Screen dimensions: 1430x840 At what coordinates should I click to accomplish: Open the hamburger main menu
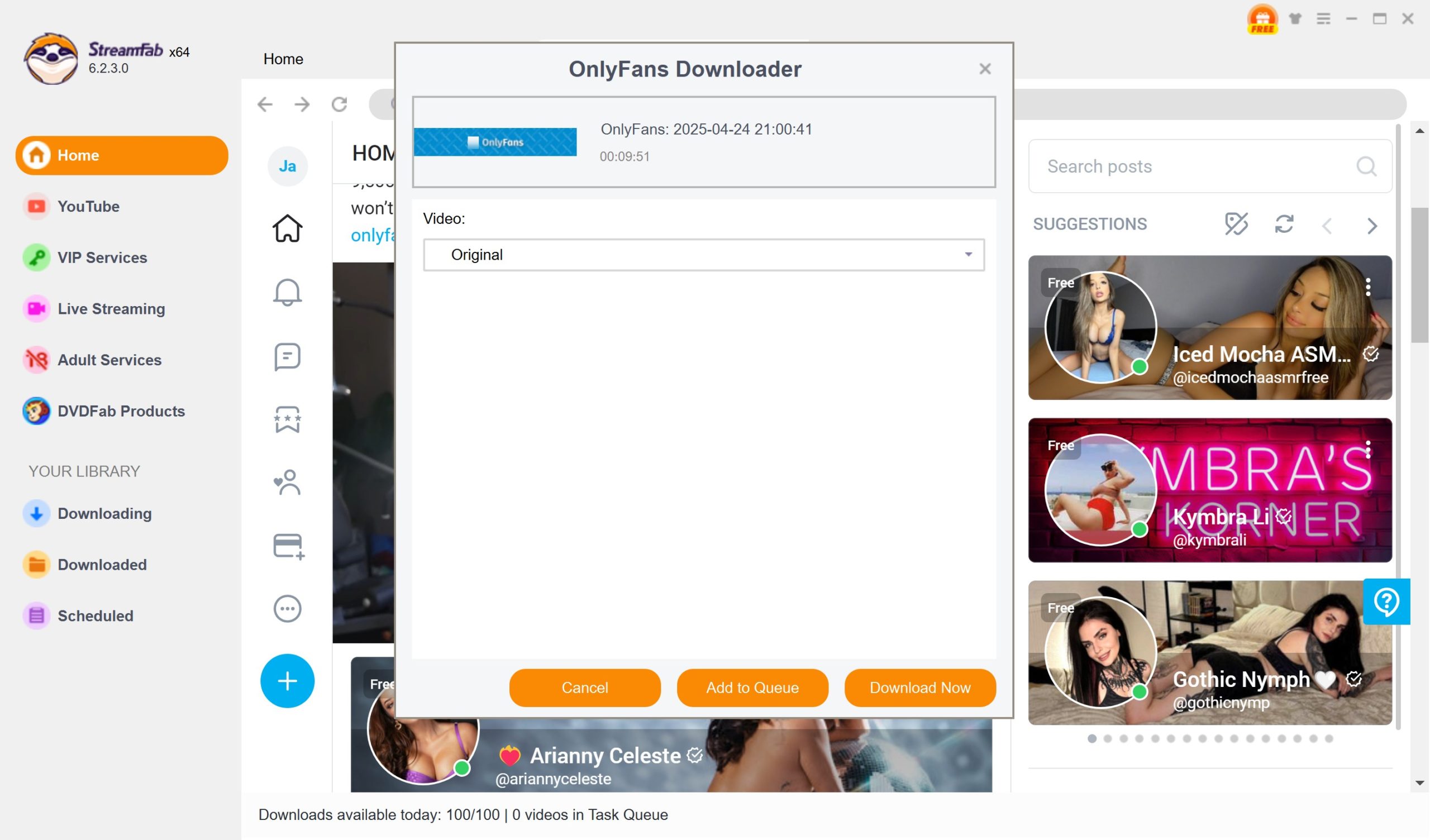[1323, 19]
